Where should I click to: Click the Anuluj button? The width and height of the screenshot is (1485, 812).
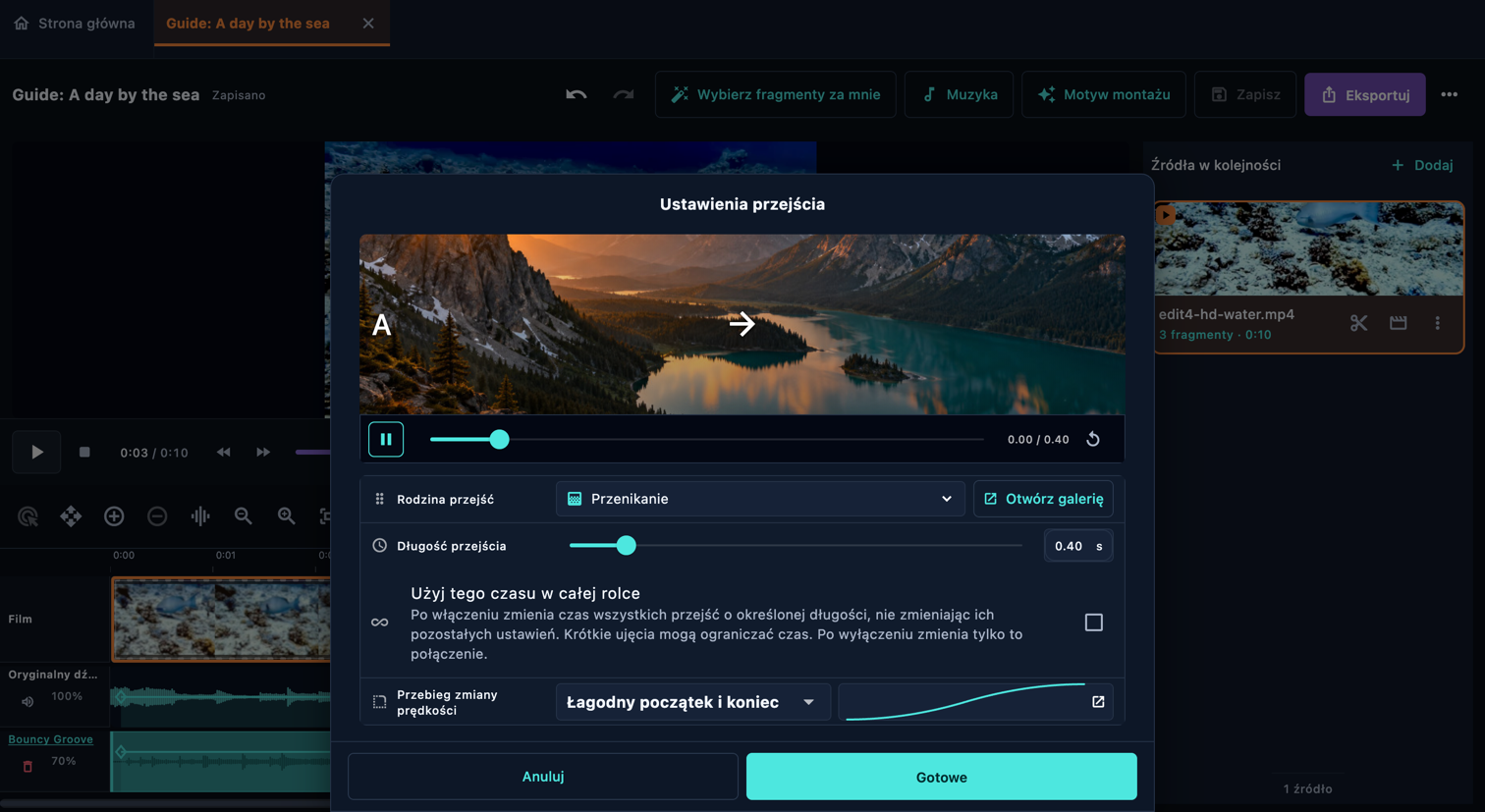(x=543, y=777)
